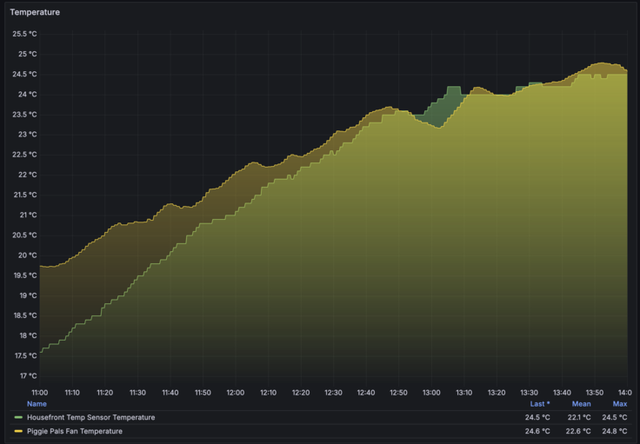This screenshot has height=444, width=640.
Task: Open the Temperature panel title menu
Action: (35, 12)
